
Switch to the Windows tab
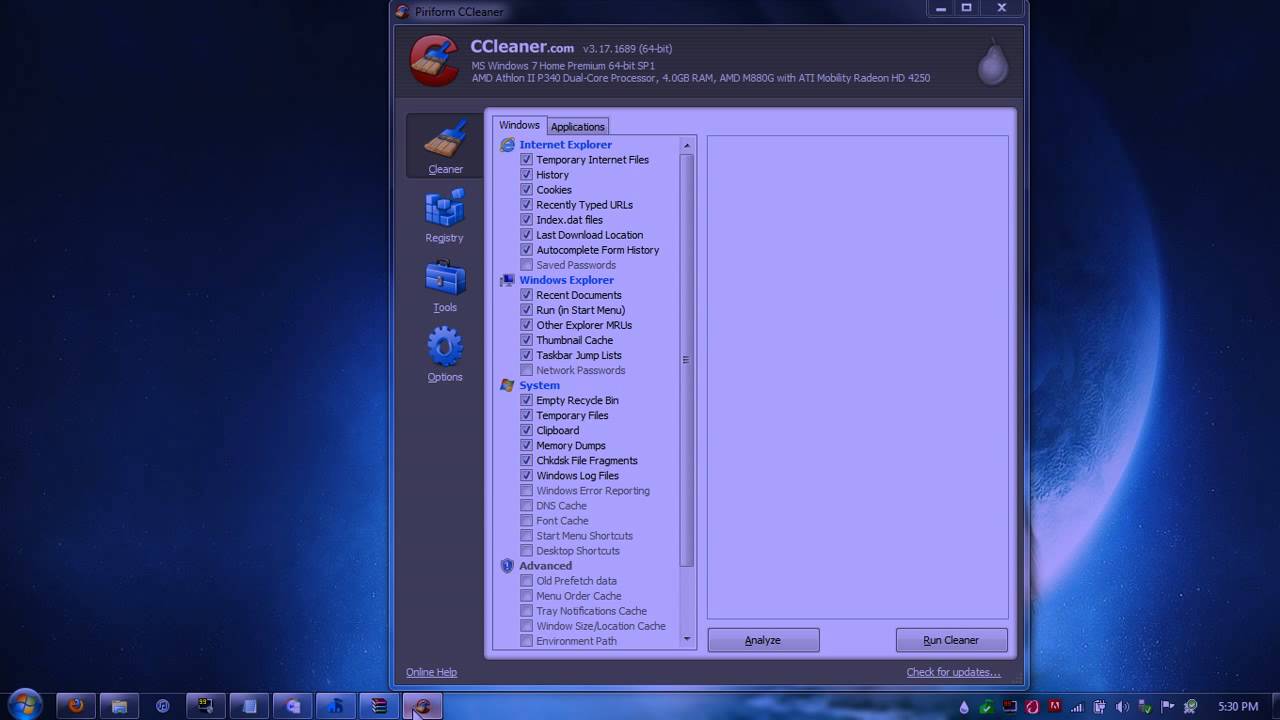coord(519,125)
